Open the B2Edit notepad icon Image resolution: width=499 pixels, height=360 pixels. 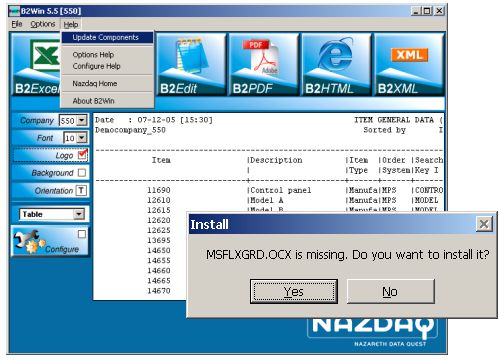[x=191, y=64]
